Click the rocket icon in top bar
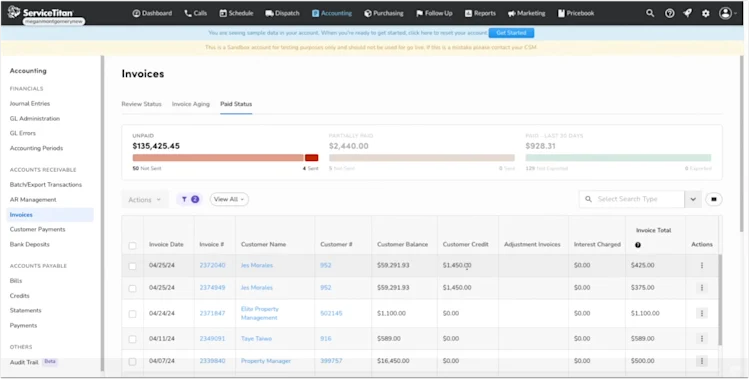The image size is (749, 379). click(687, 13)
